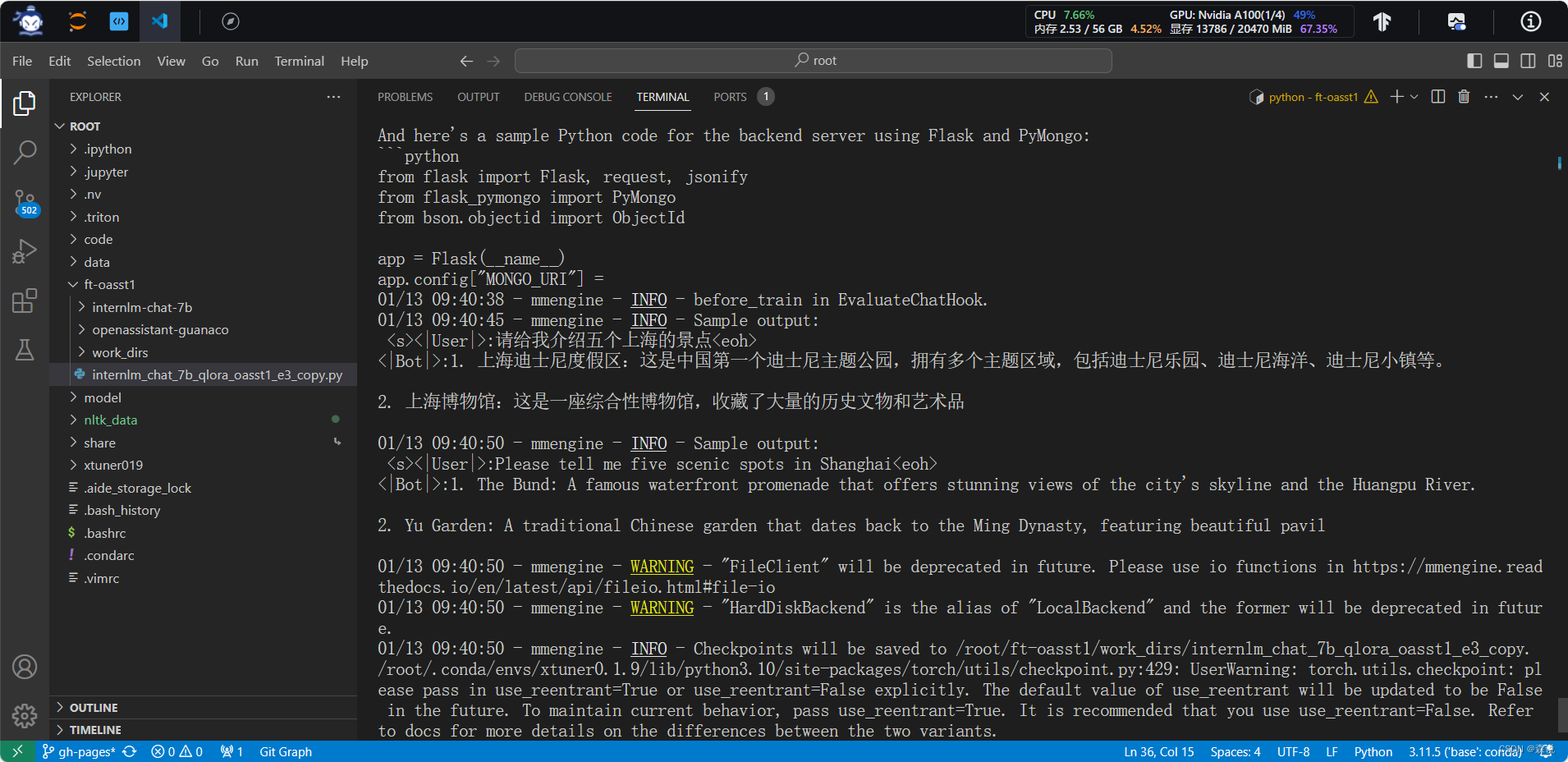The image size is (1568, 762).
Task: Click errors and warnings count in status bar
Action: coord(177,751)
